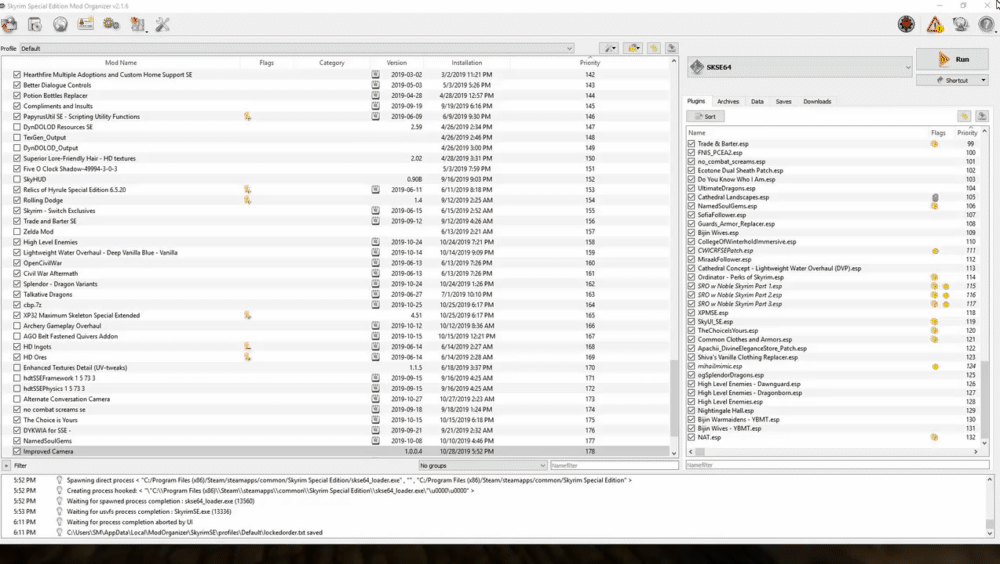Enable the Zelda Mod checkbox
The width and height of the screenshot is (1000, 564).
[x=17, y=232]
